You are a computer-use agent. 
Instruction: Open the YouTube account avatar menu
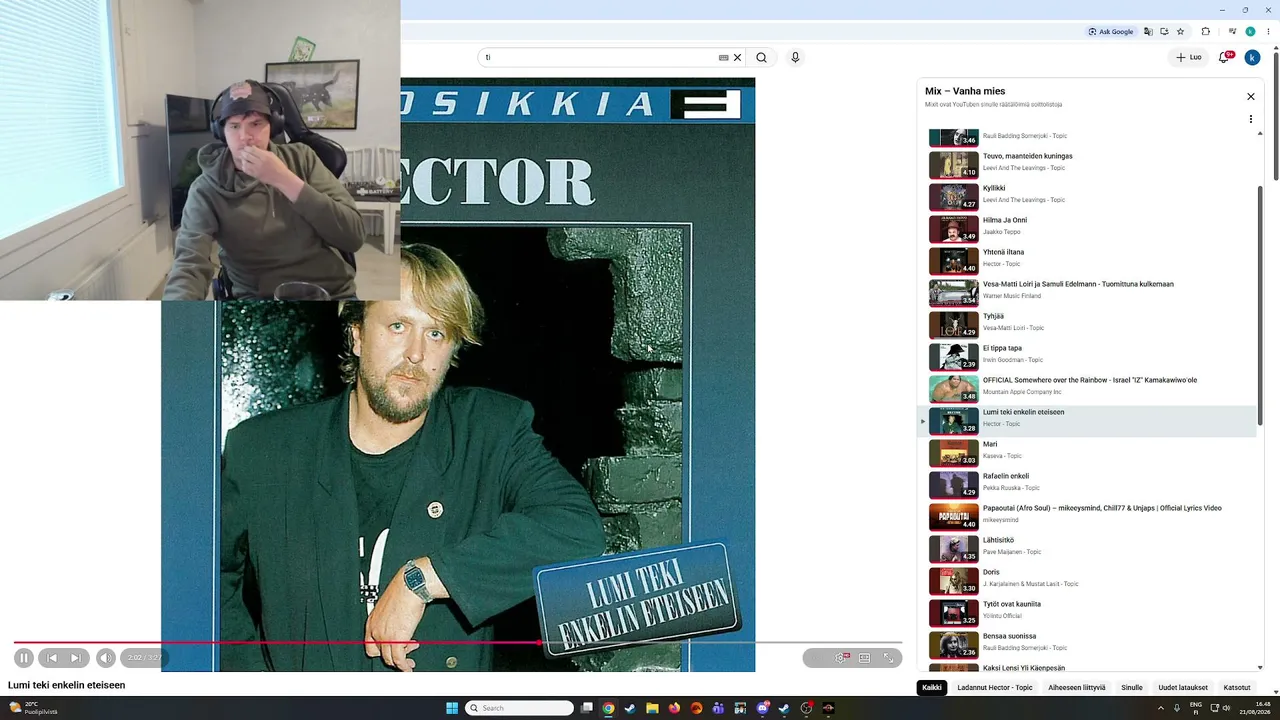[x=1252, y=57]
